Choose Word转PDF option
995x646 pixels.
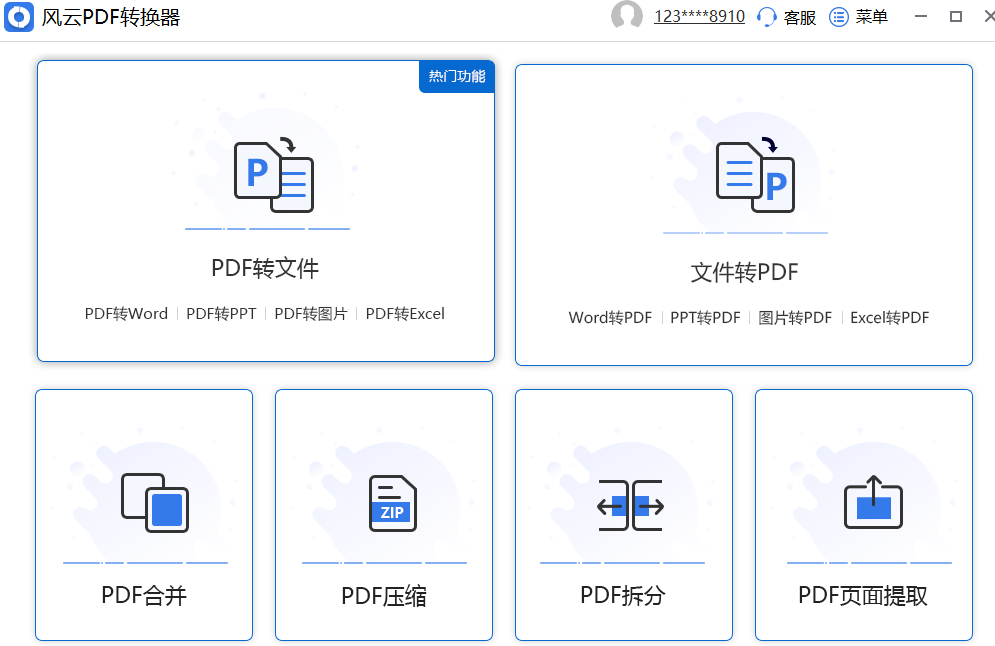pos(610,317)
